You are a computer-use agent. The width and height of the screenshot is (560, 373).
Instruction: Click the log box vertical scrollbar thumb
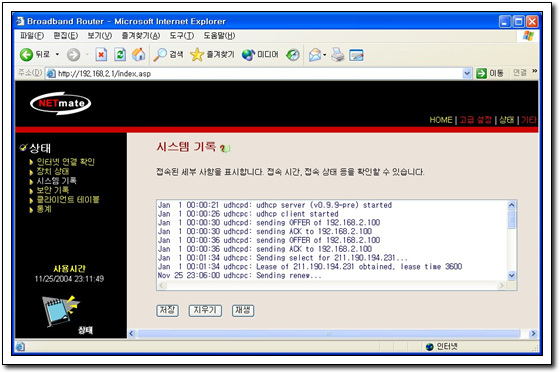click(x=511, y=219)
